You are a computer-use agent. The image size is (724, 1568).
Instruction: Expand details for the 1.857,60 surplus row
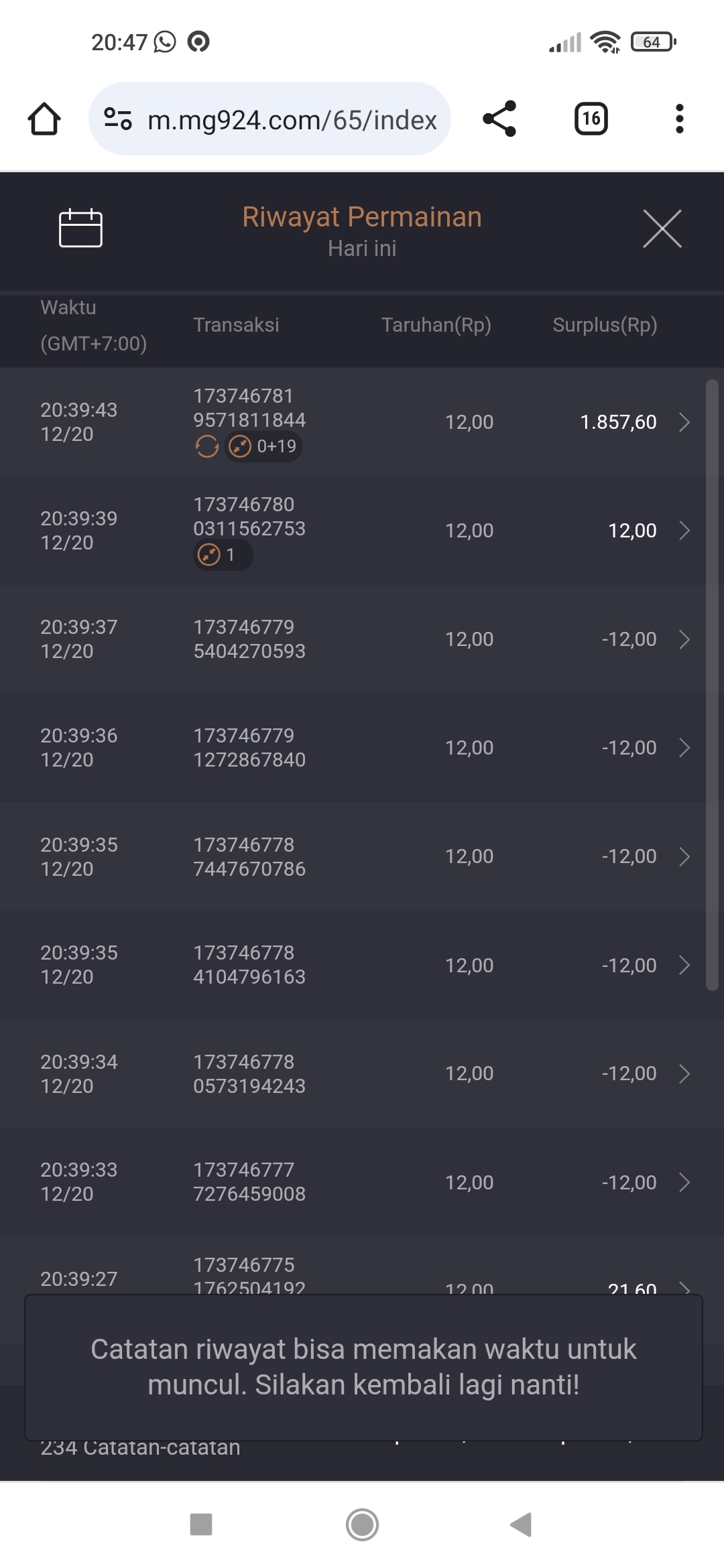click(684, 422)
